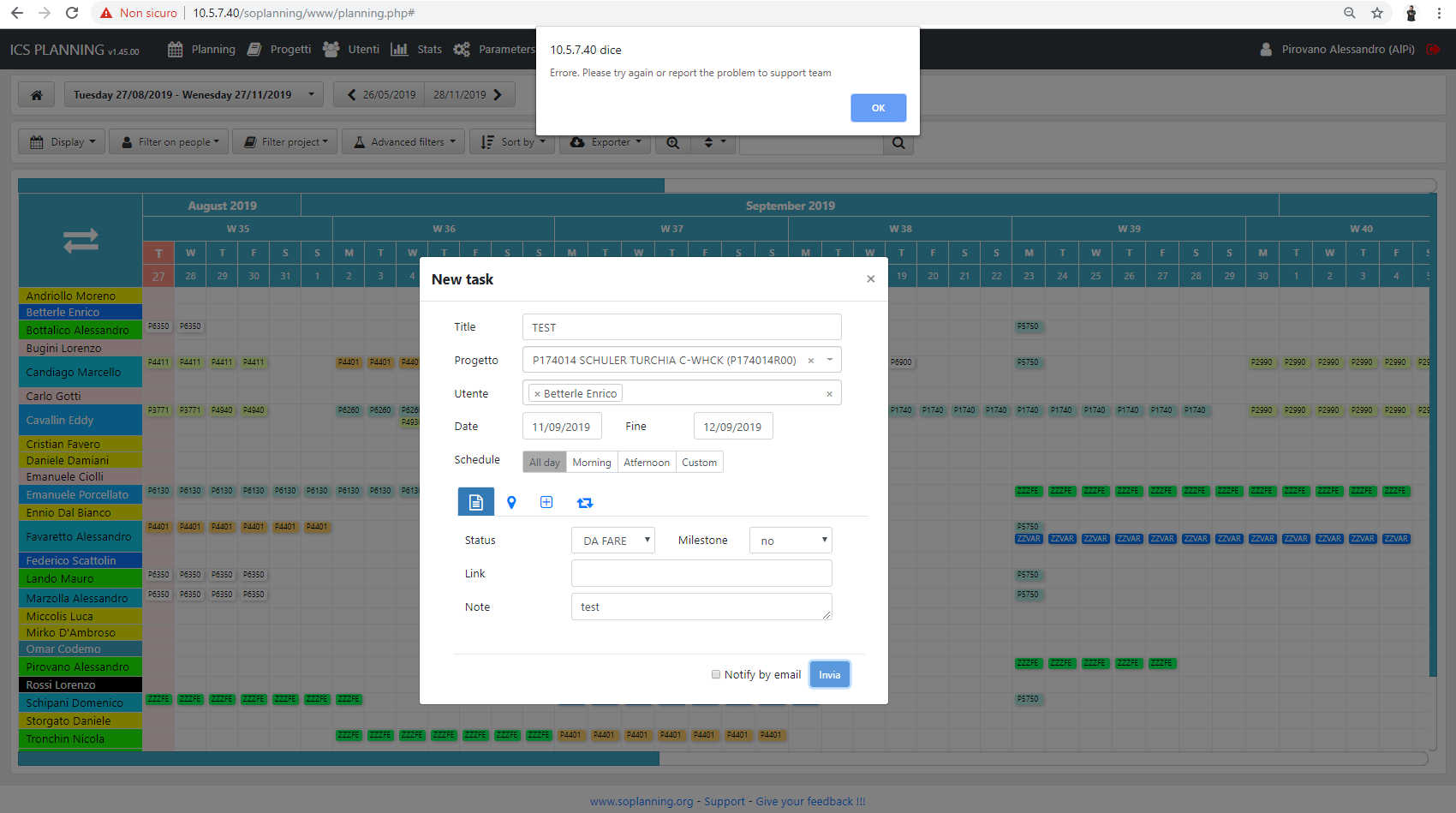Expand the Status DA FARE dropdown
Screen dimensions: 1456x813
pos(612,541)
